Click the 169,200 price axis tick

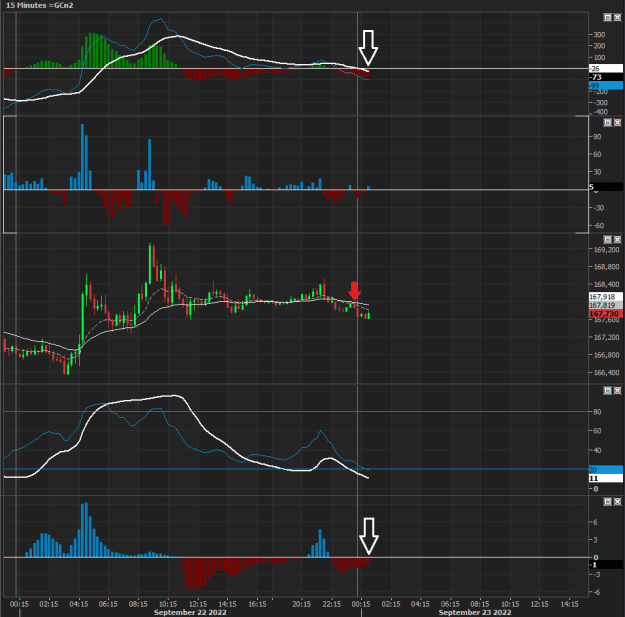click(607, 250)
